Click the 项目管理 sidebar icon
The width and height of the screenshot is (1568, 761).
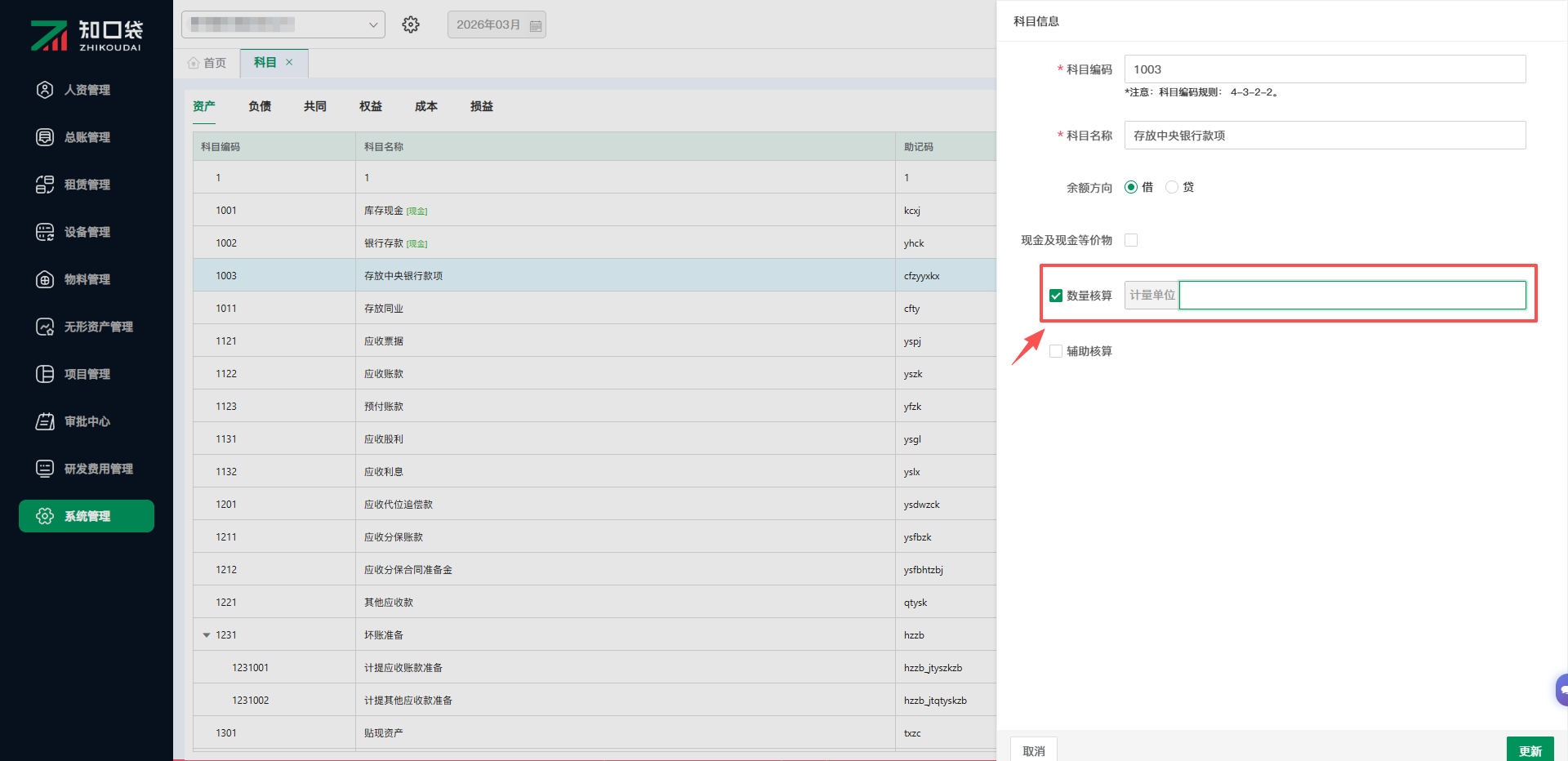click(45, 374)
